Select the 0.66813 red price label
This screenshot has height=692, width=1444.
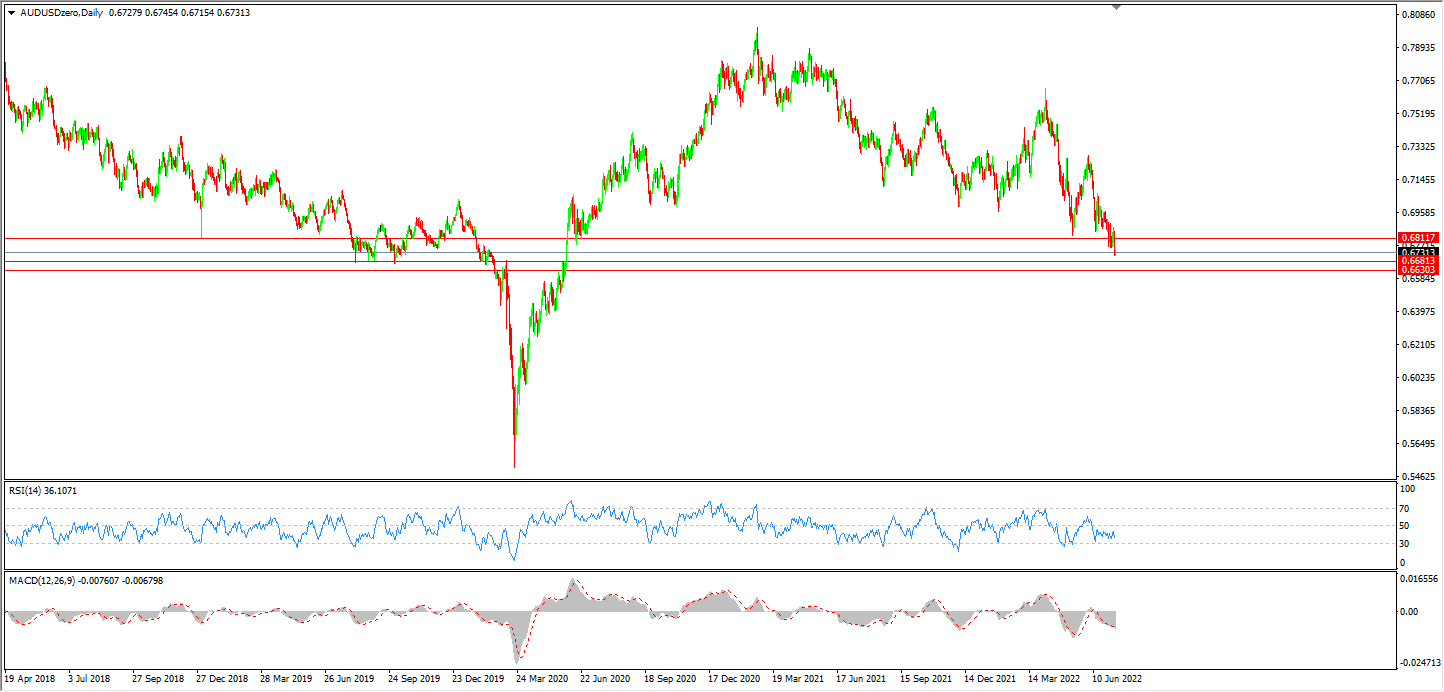tap(1418, 261)
